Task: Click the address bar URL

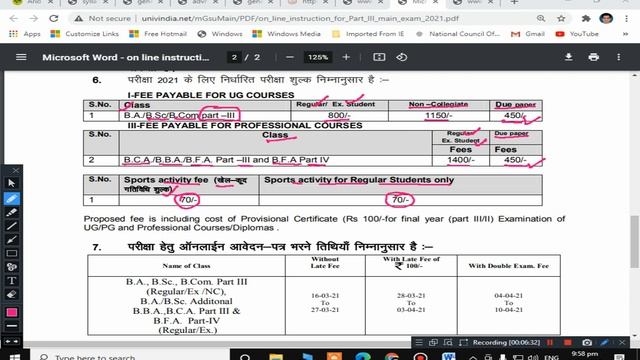Action: coord(300,19)
